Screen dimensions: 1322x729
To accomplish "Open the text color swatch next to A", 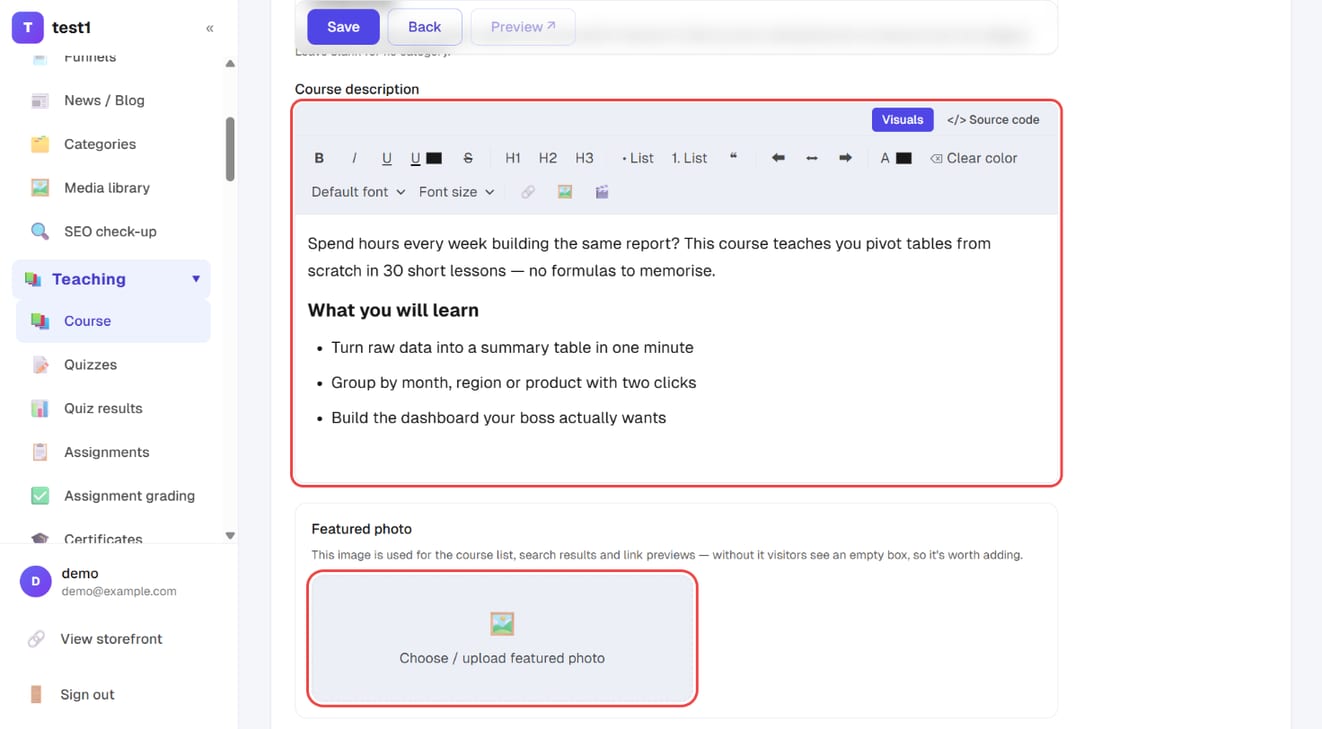I will [x=903, y=158].
